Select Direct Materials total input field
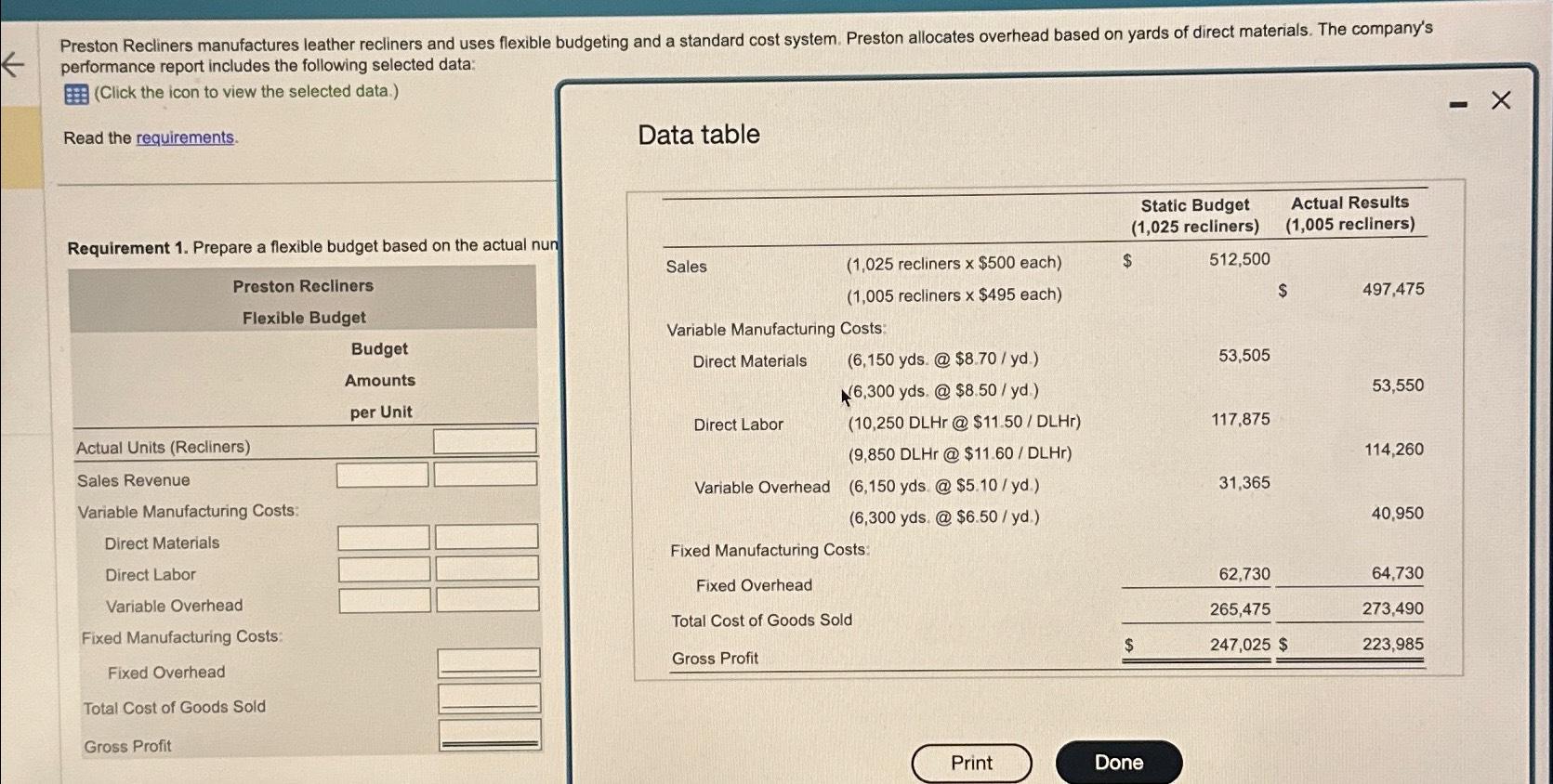This screenshot has width=1553, height=784. point(486,537)
